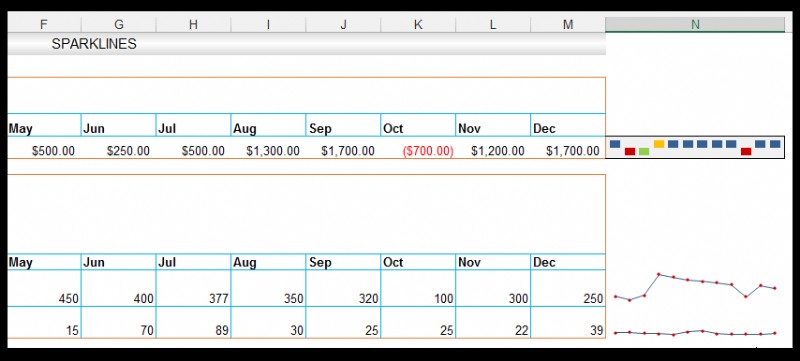Image resolution: width=800 pixels, height=361 pixels.
Task: Select column H header
Action: click(193, 24)
